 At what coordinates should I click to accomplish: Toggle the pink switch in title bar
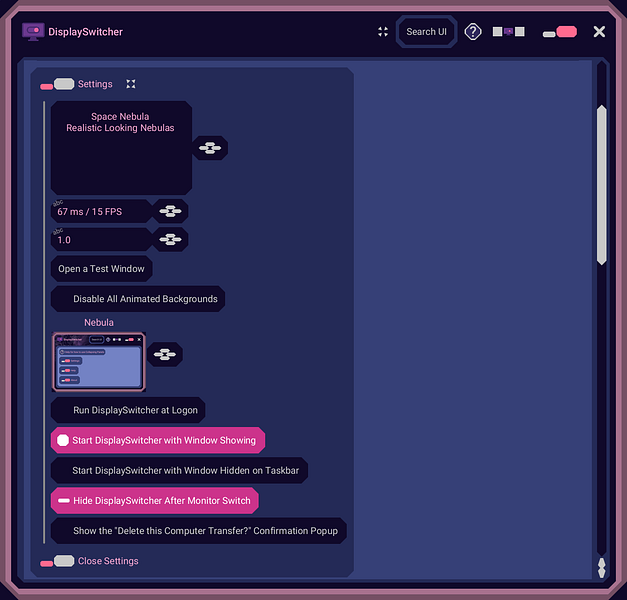click(559, 32)
